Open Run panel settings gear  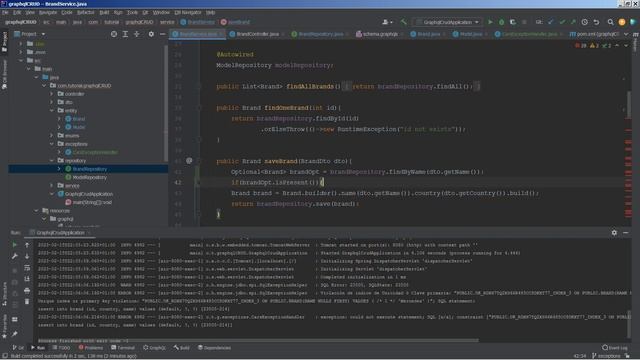coord(614,233)
